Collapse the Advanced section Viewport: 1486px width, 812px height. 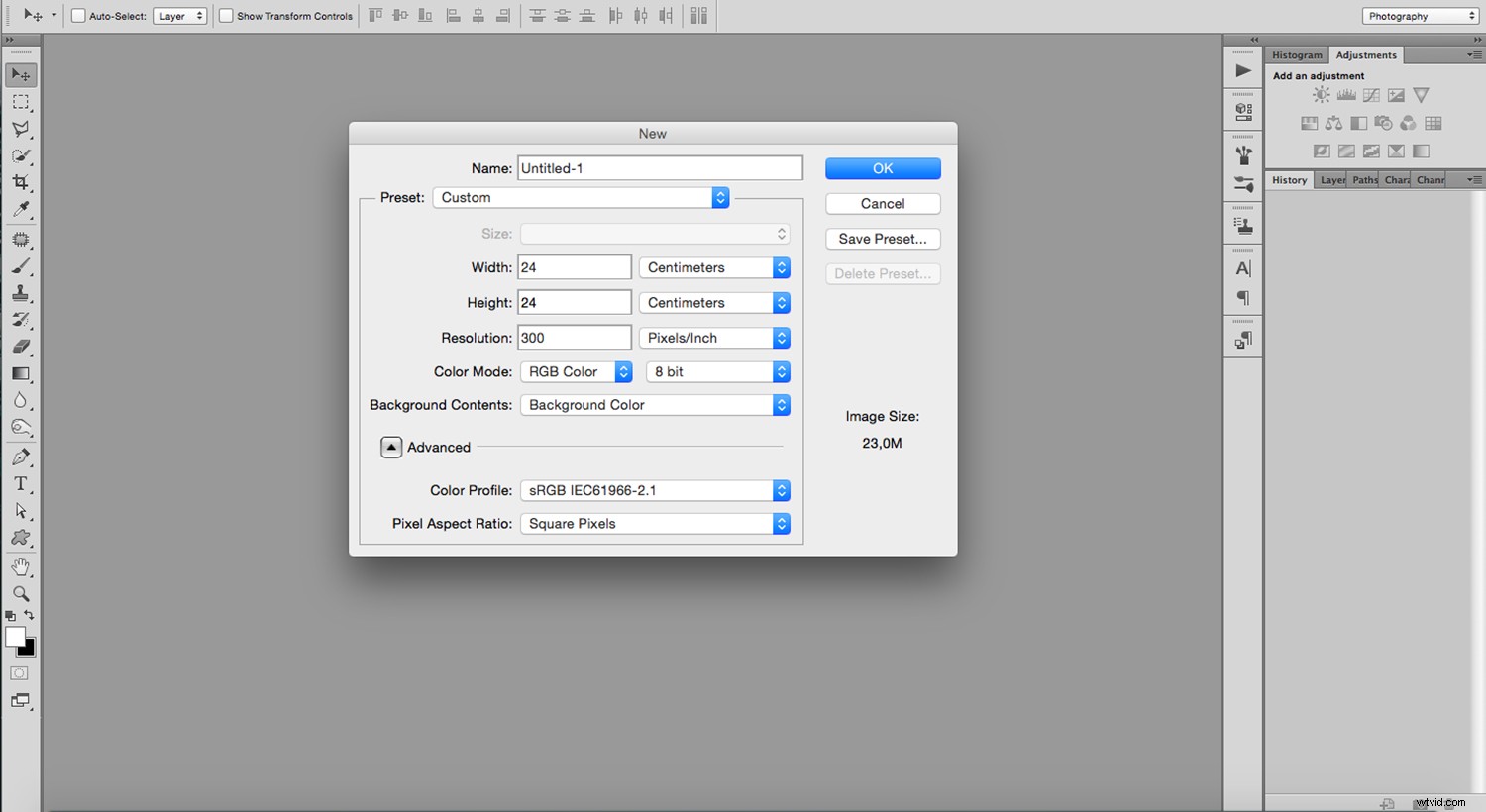391,447
